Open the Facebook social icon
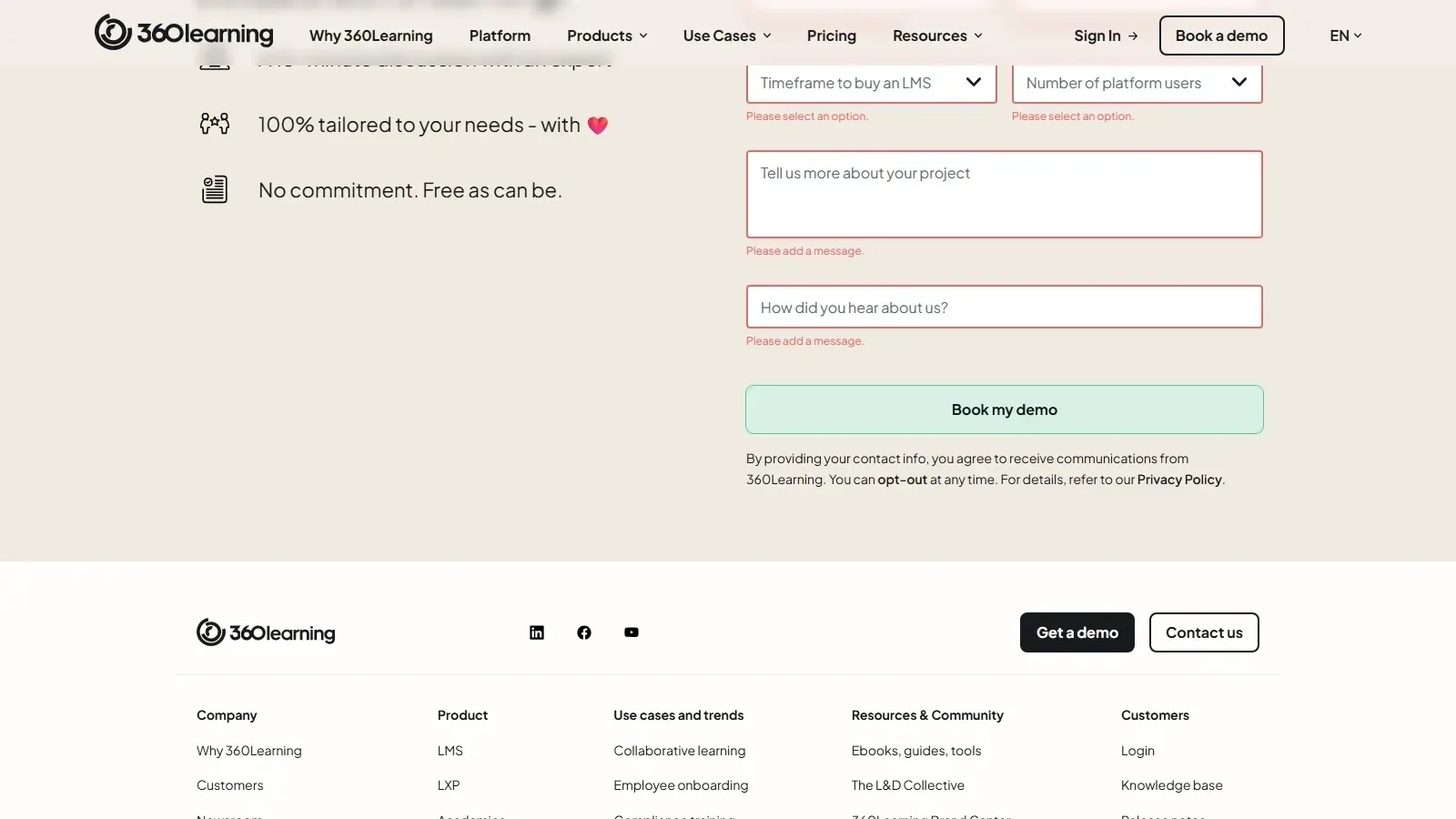Viewport: 1456px width, 819px height. (584, 632)
